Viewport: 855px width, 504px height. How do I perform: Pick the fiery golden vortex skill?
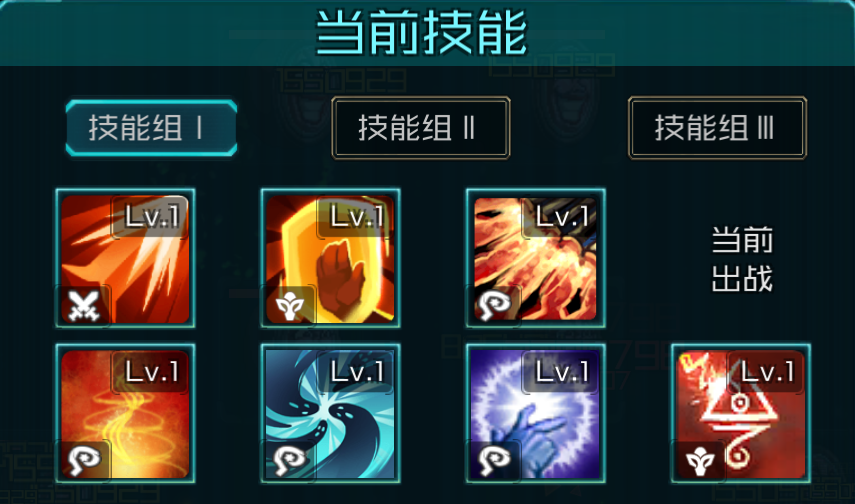tap(125, 413)
